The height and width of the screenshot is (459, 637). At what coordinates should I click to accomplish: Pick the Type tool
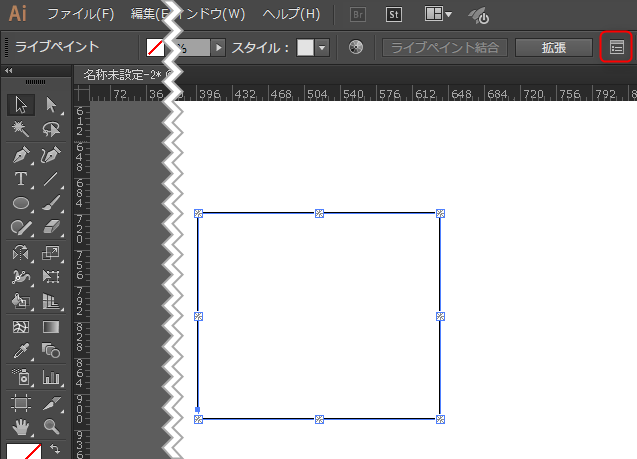coord(21,179)
